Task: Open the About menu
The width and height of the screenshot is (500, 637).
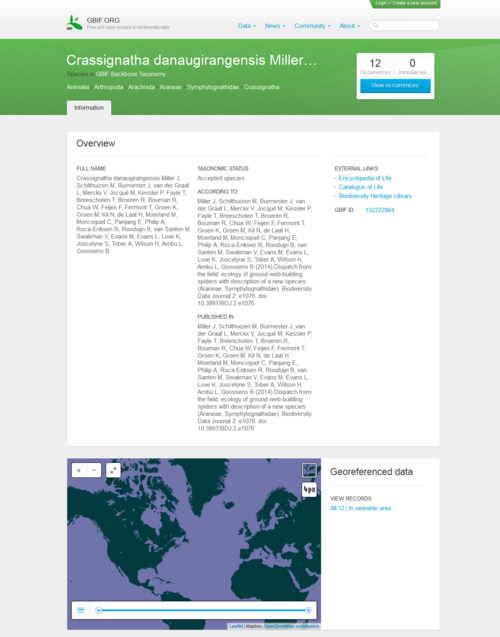Action: coord(350,26)
